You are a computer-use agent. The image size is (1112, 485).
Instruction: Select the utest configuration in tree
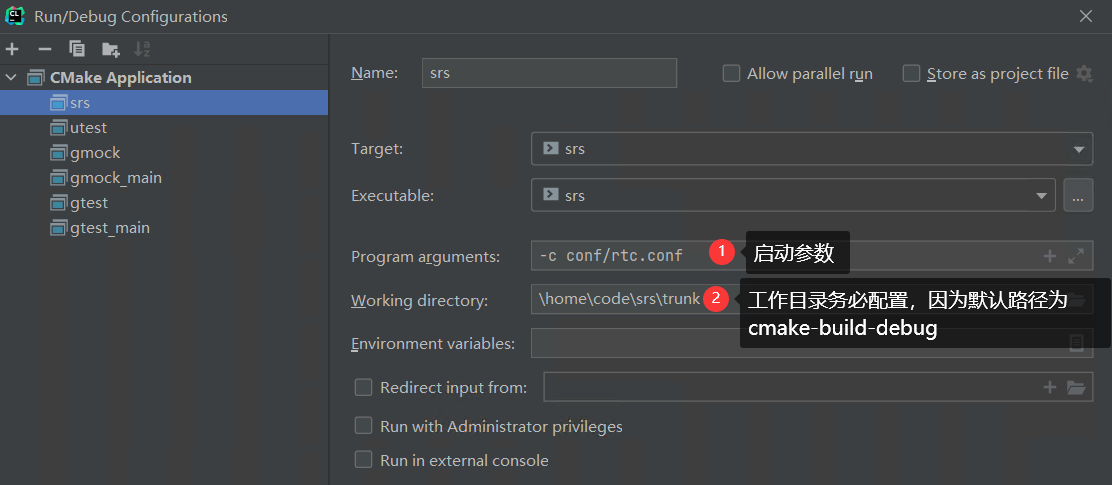click(x=88, y=127)
